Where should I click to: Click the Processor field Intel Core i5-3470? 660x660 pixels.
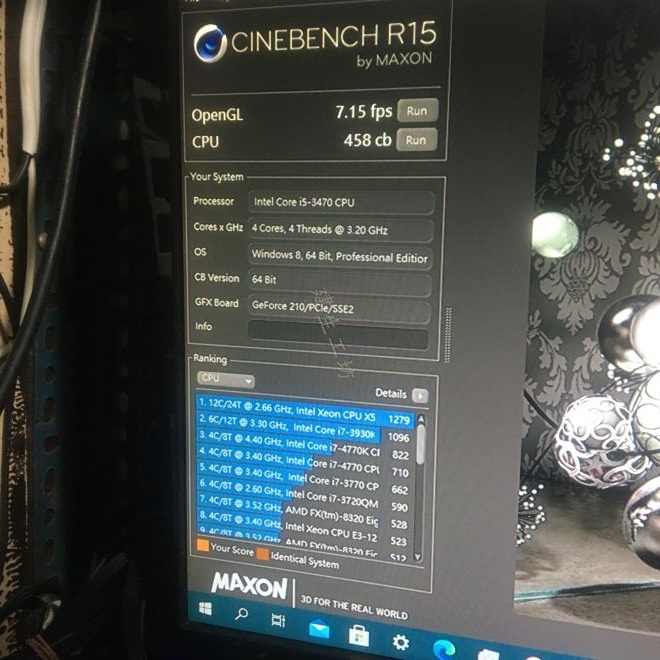click(341, 202)
